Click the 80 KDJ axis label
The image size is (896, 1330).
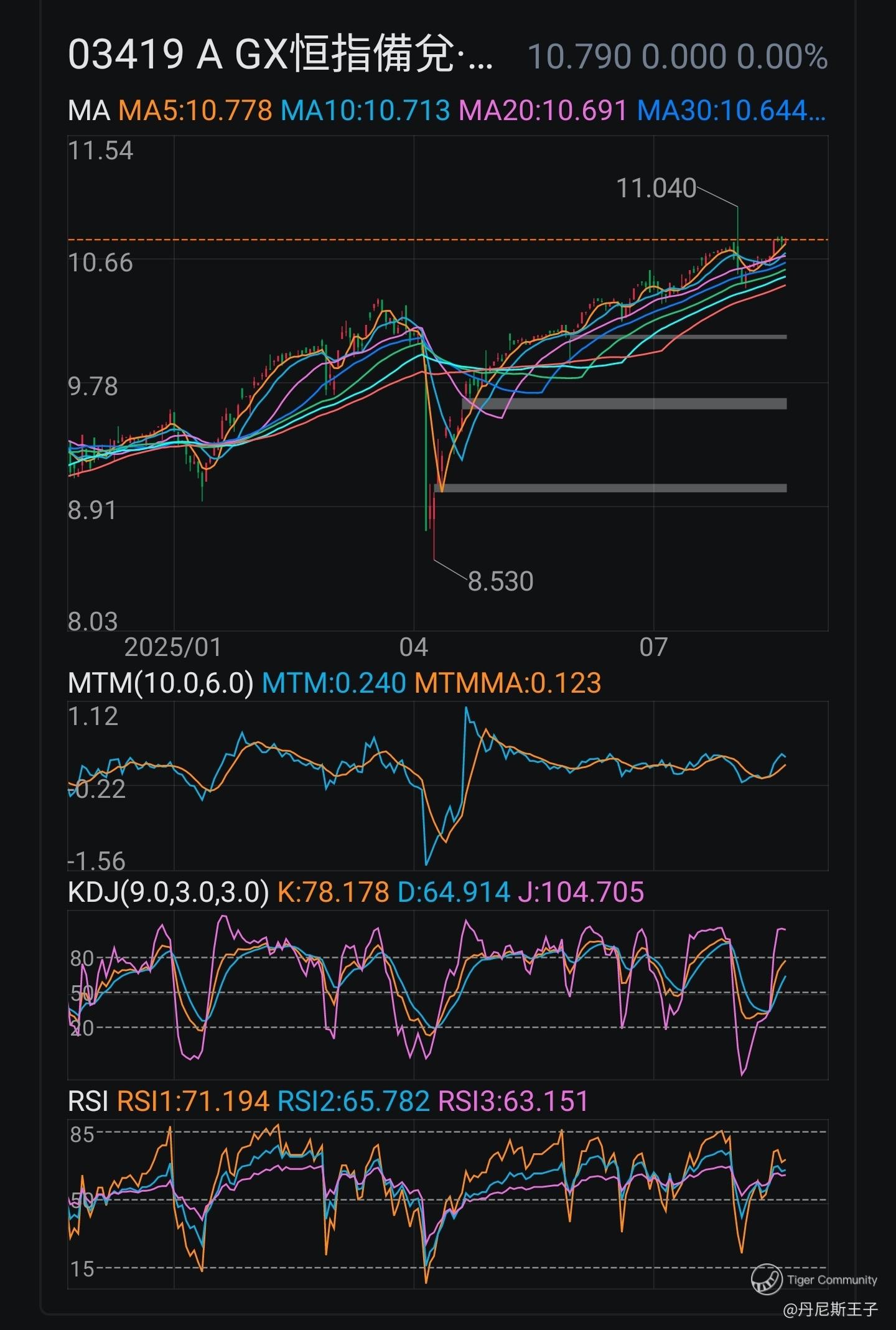click(82, 958)
